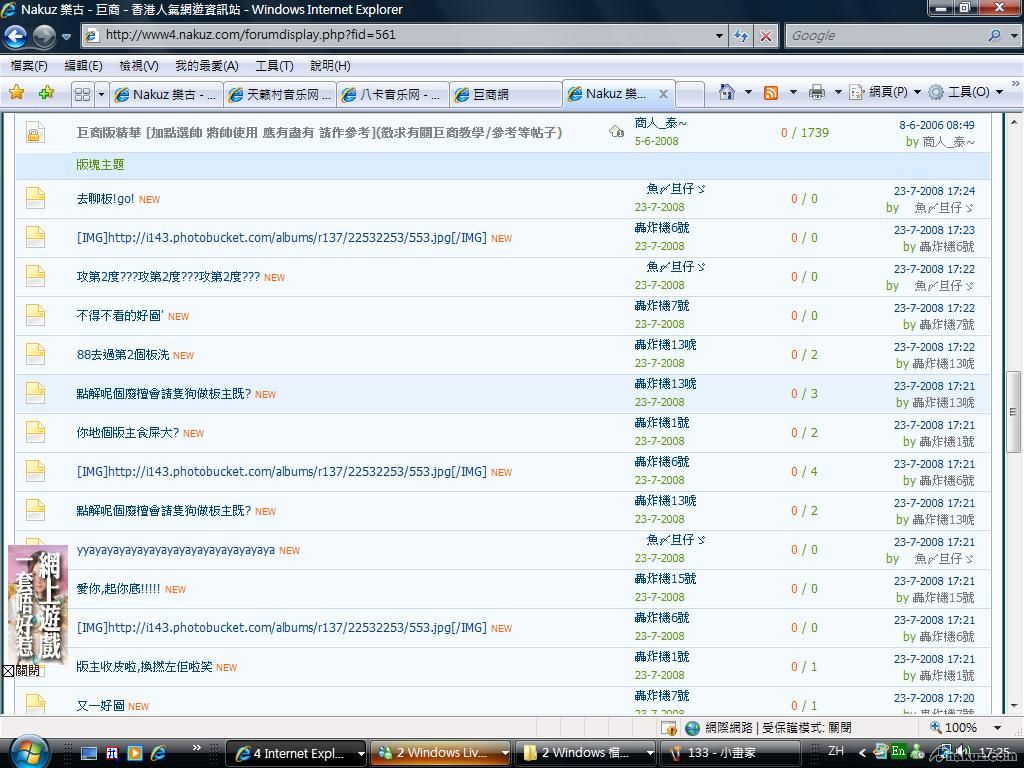Click the Print icon
This screenshot has height=768, width=1024.
pos(816,92)
